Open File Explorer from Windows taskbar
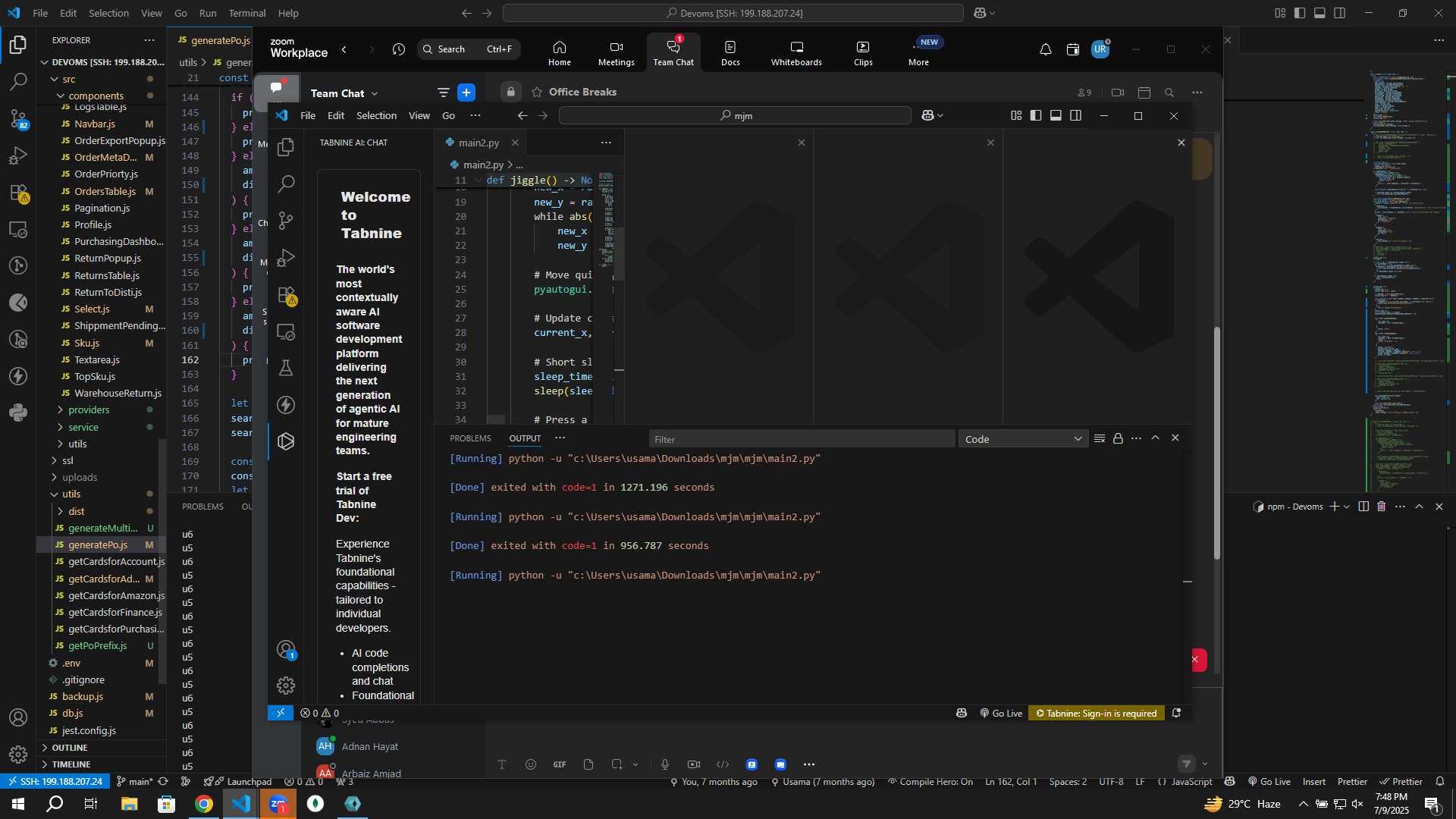 coord(129,804)
